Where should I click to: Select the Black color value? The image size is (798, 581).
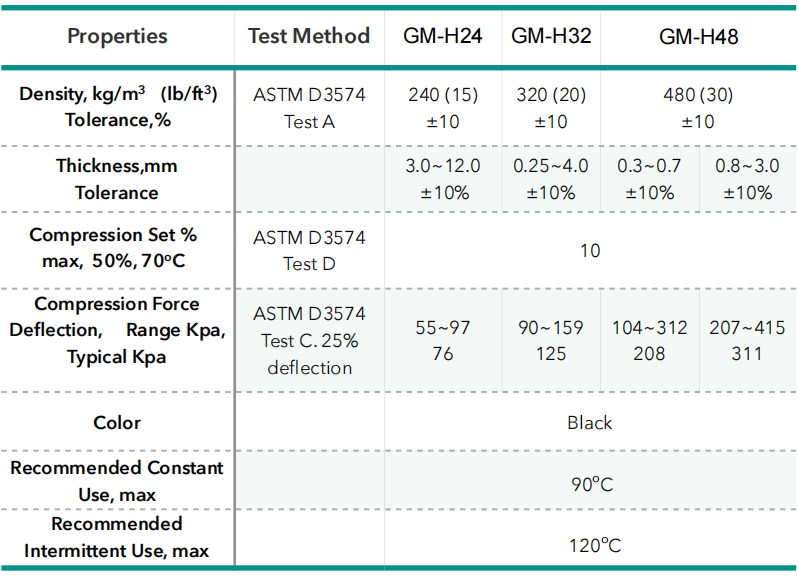(590, 422)
